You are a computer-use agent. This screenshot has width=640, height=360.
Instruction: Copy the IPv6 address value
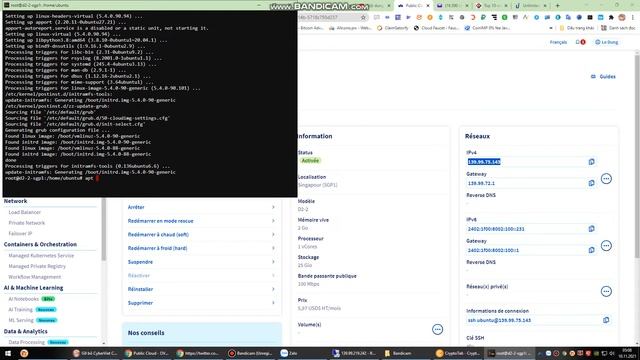tap(591, 229)
